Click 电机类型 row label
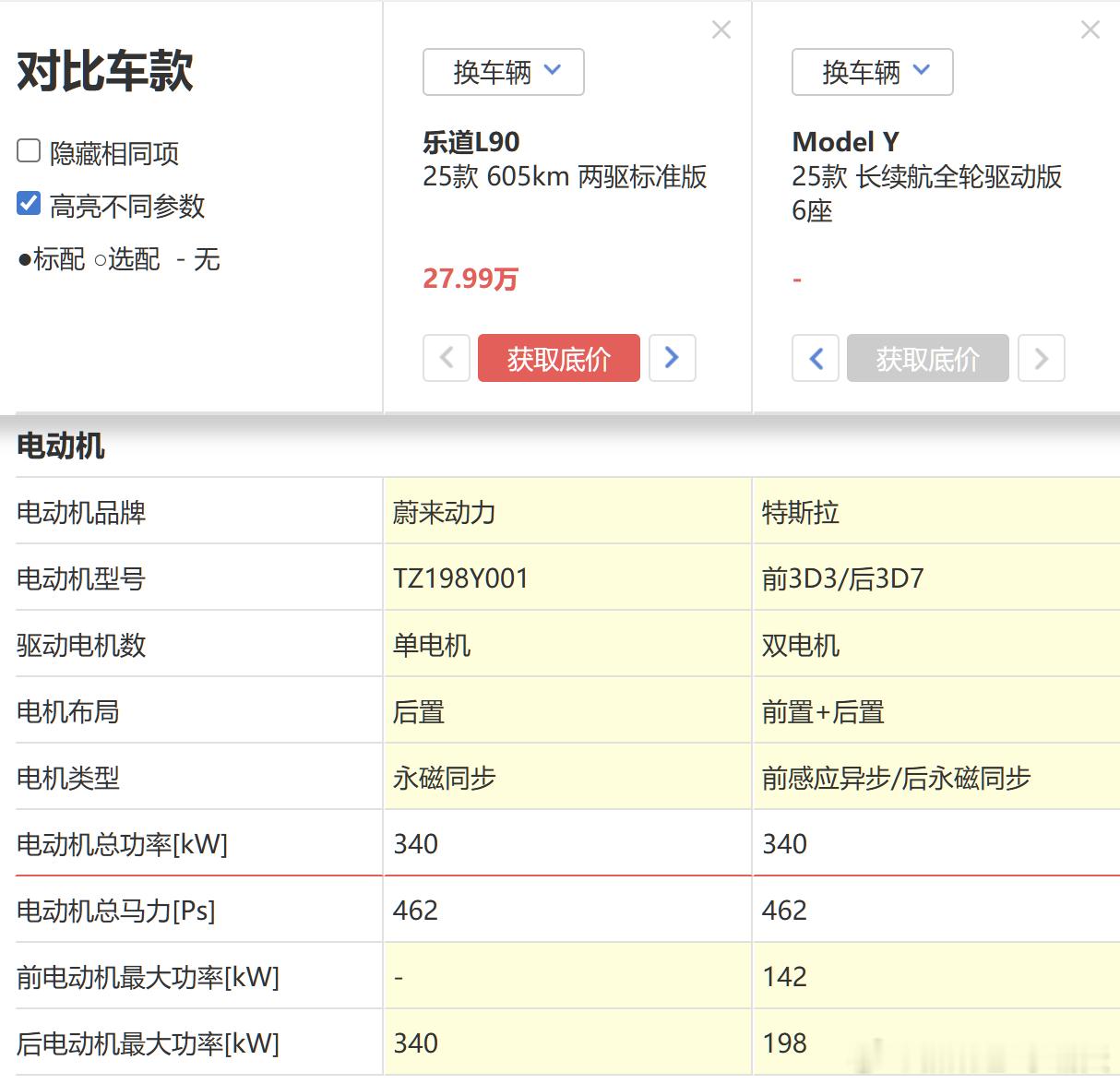This screenshot has width=1120, height=1084. click(x=68, y=778)
